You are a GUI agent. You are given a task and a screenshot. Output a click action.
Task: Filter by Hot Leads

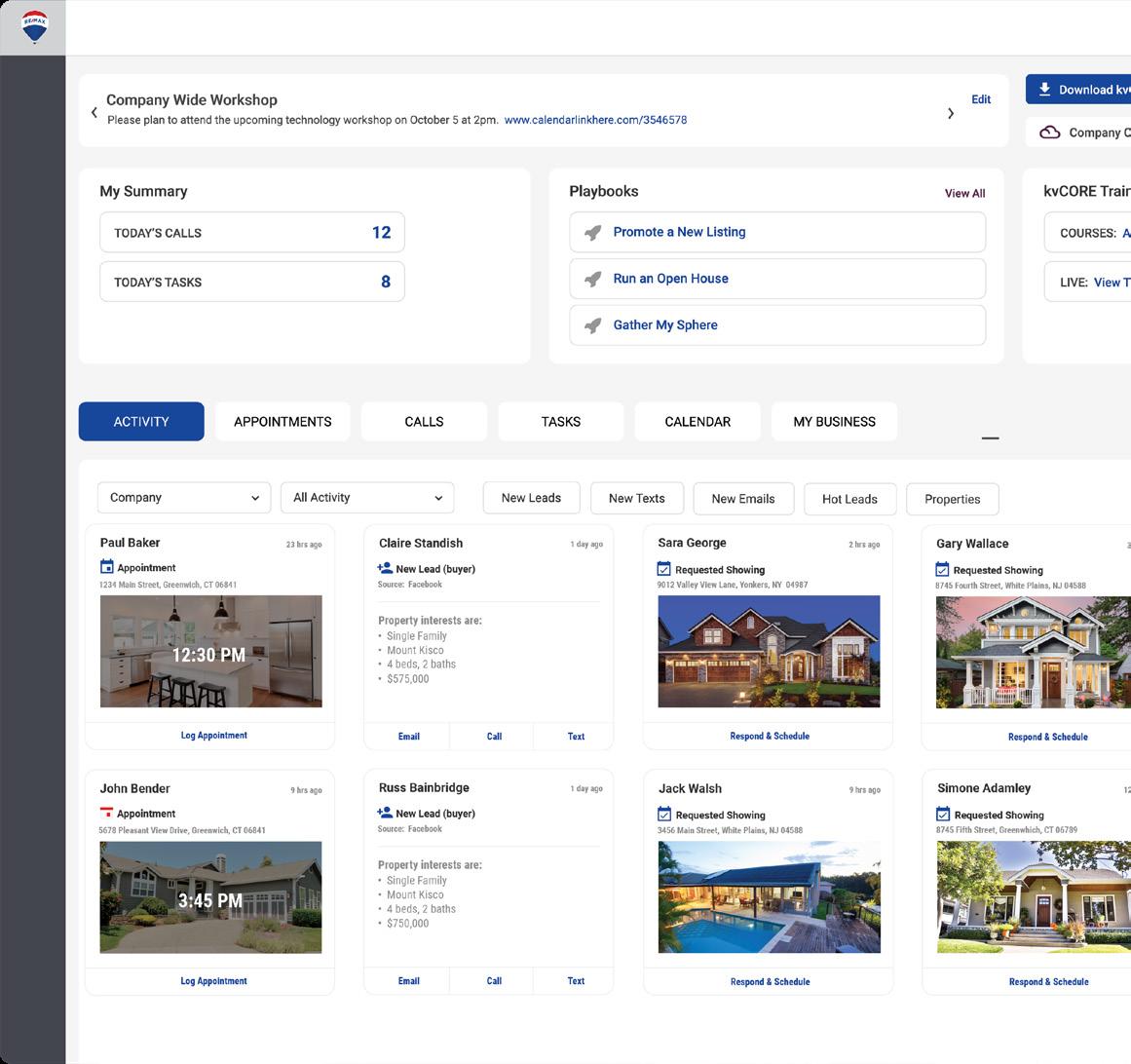(850, 499)
